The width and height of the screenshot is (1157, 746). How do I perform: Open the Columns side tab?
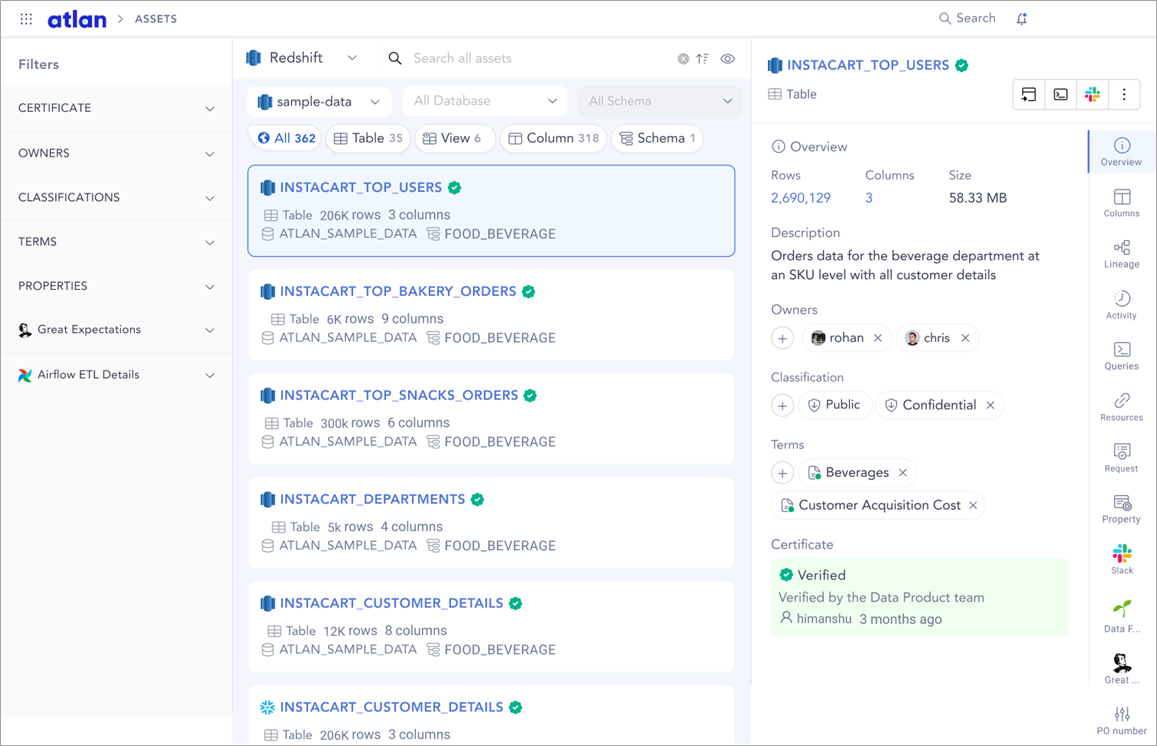click(1122, 203)
